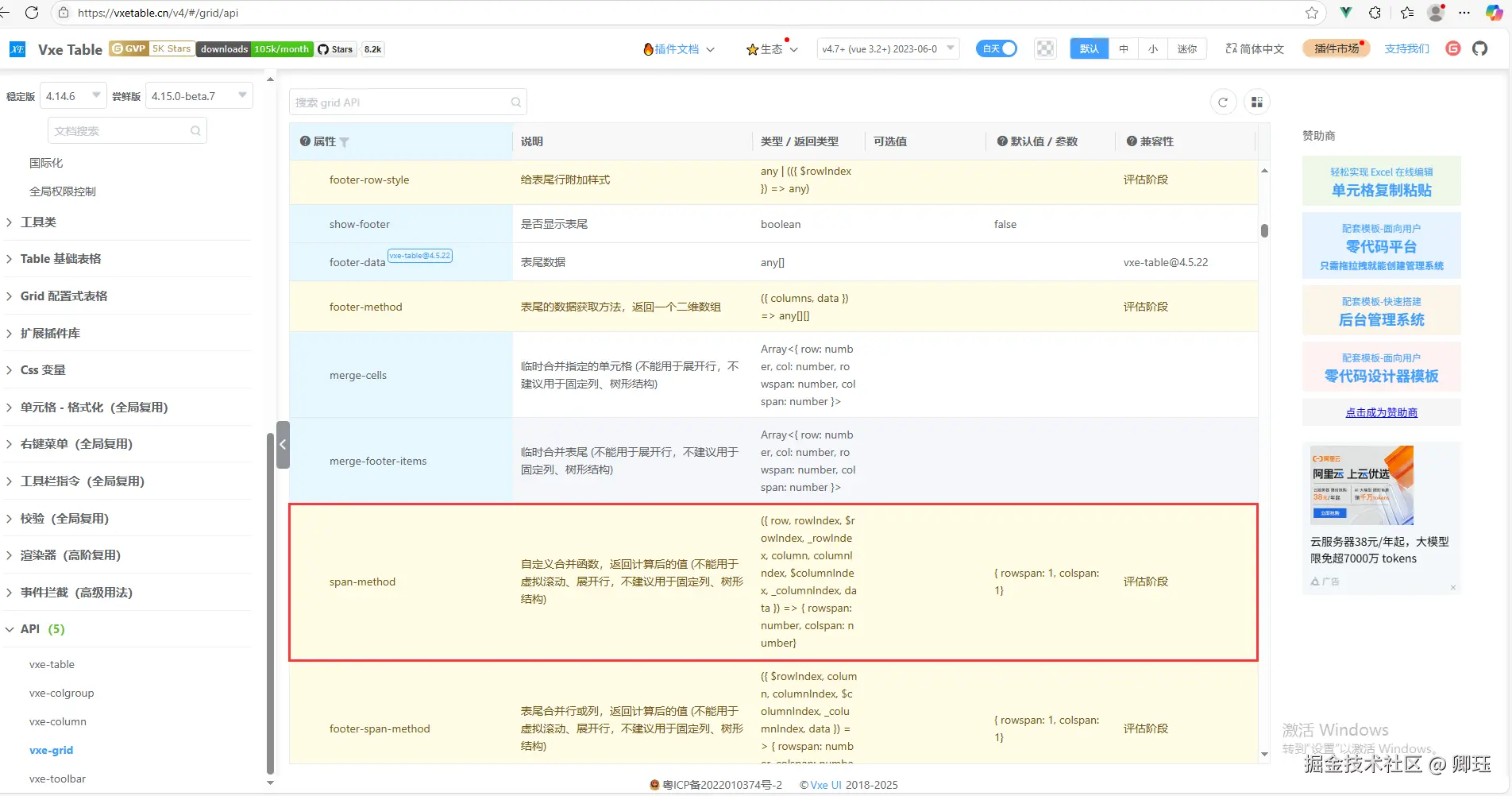Open the Gitee repository icon
Image resolution: width=1512 pixels, height=796 pixels.
pos(1453,48)
